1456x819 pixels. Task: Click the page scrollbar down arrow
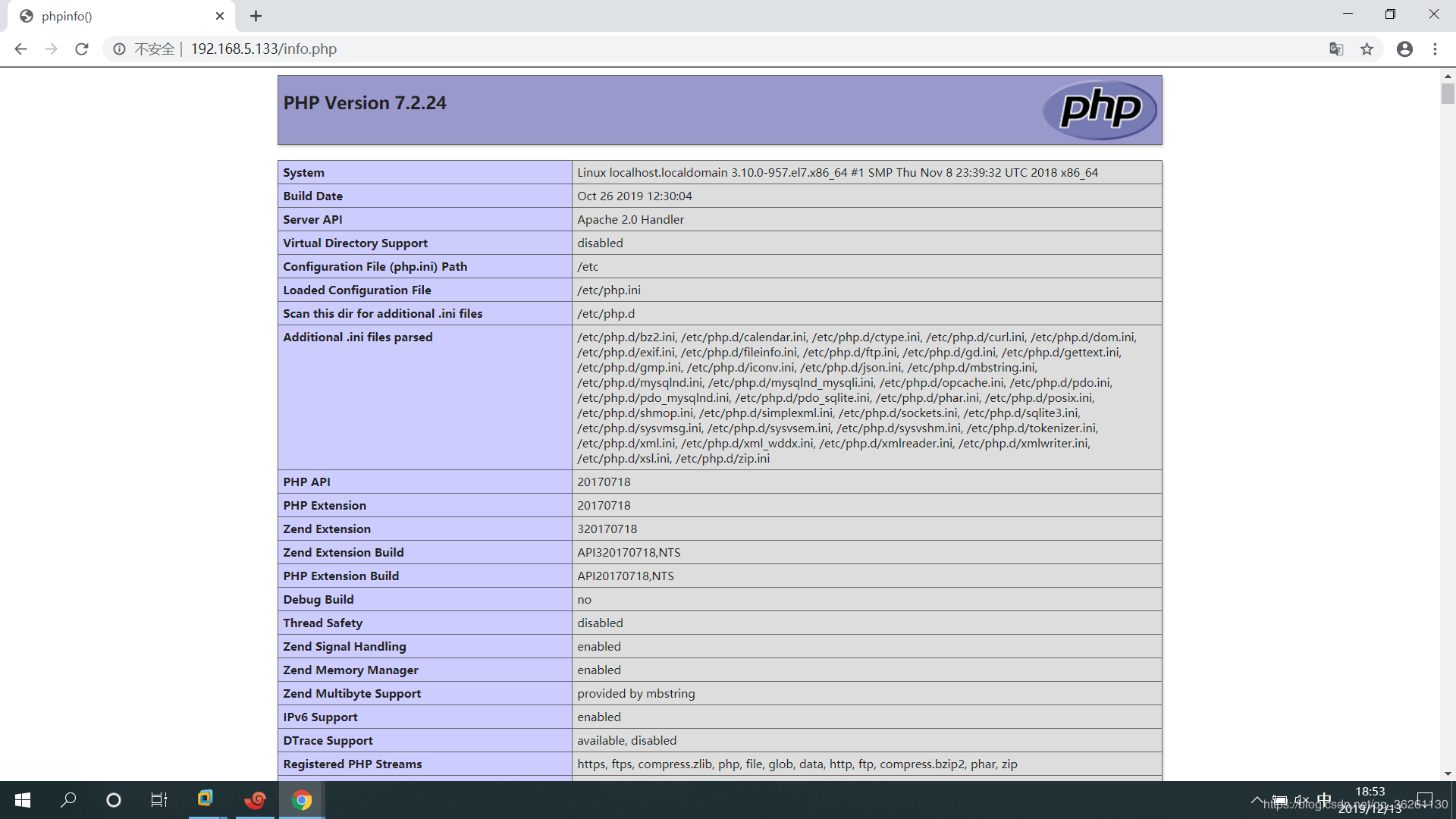[x=1448, y=773]
